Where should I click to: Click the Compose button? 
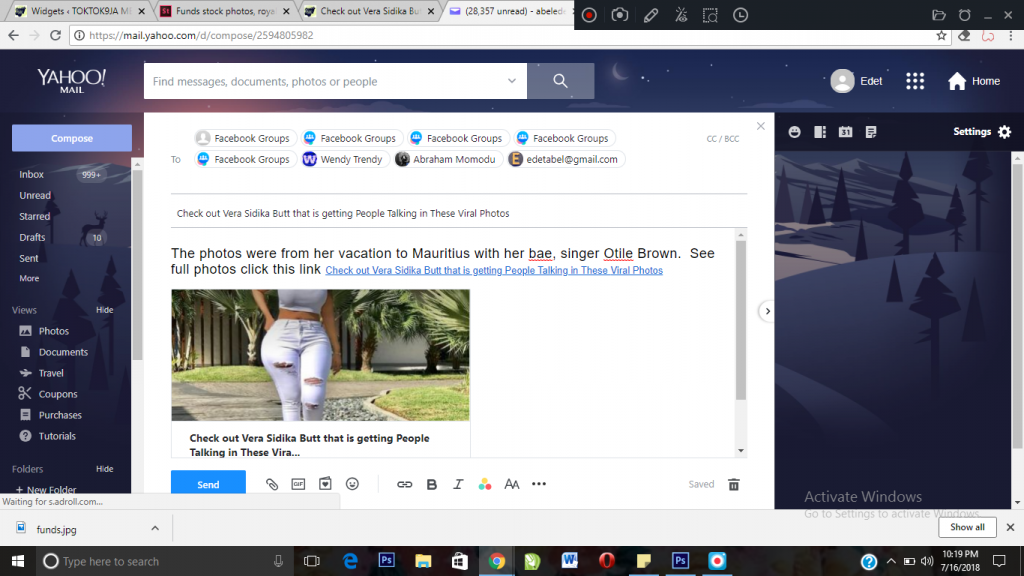(x=72, y=138)
